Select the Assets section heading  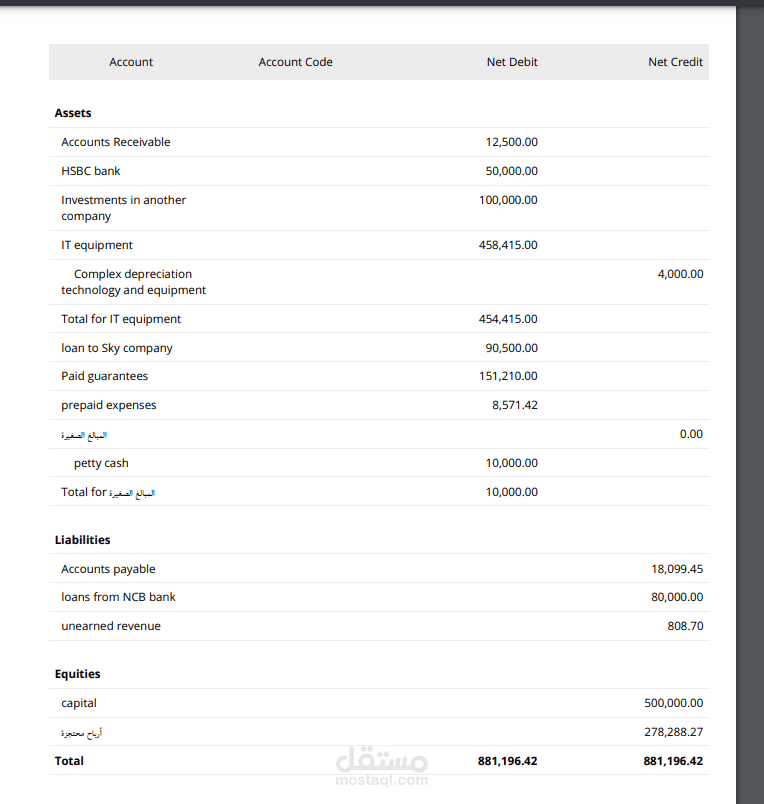pos(73,113)
